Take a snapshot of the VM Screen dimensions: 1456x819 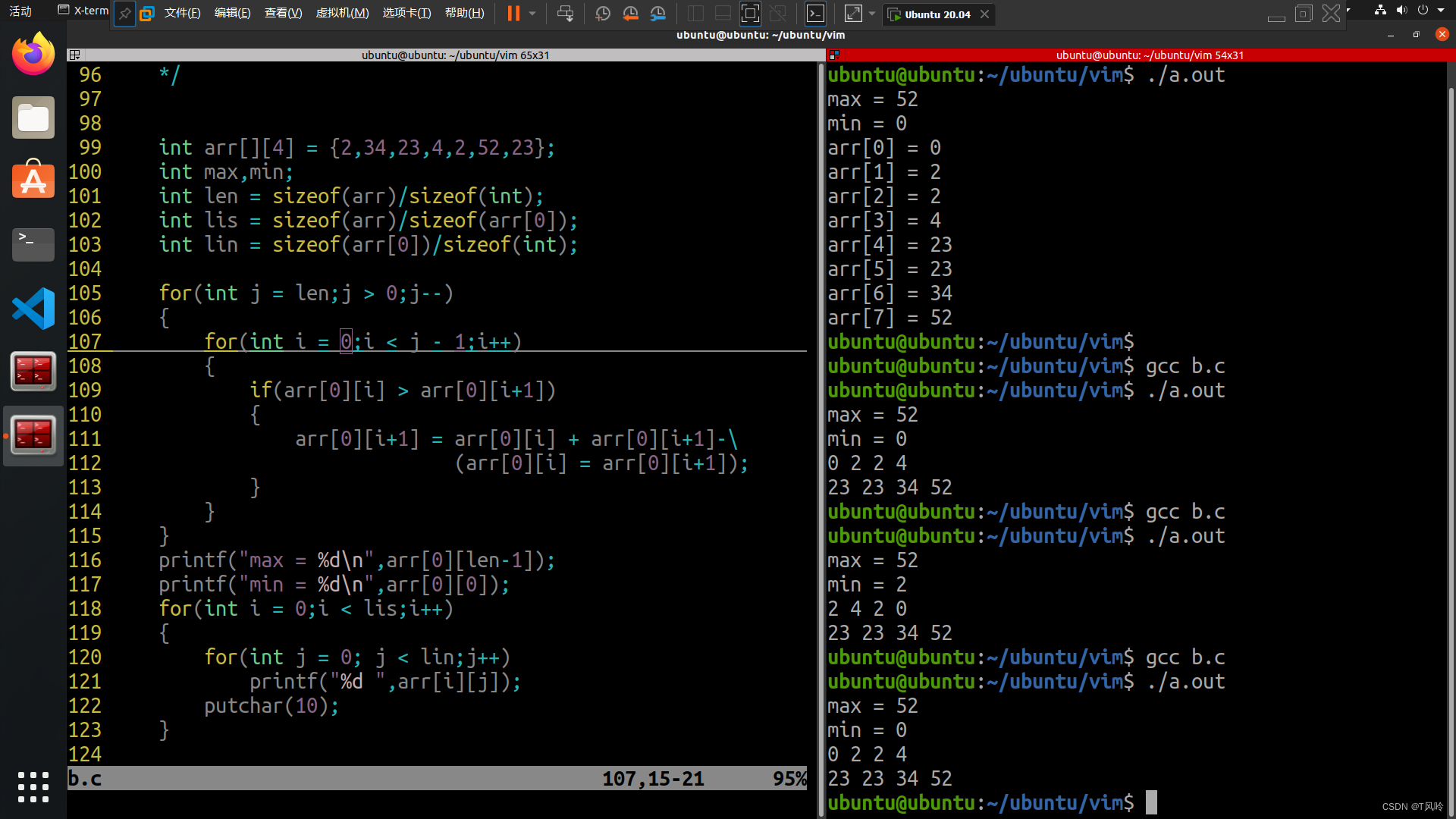(603, 13)
